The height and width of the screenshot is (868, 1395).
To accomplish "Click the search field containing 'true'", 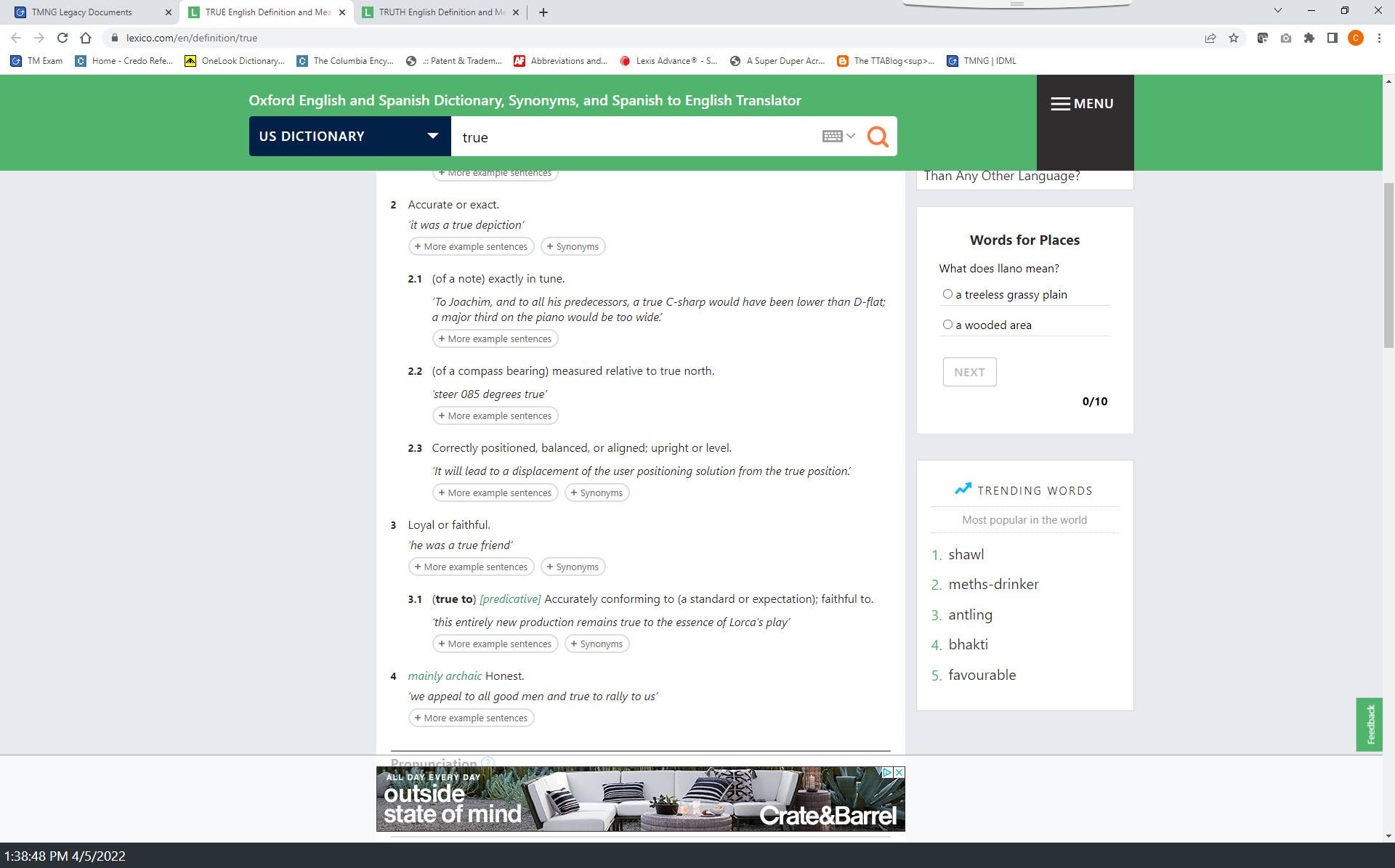I will tap(632, 137).
